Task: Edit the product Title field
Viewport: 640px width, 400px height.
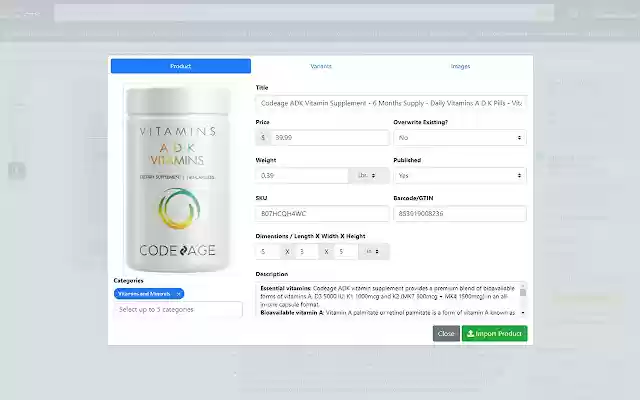Action: coord(391,103)
